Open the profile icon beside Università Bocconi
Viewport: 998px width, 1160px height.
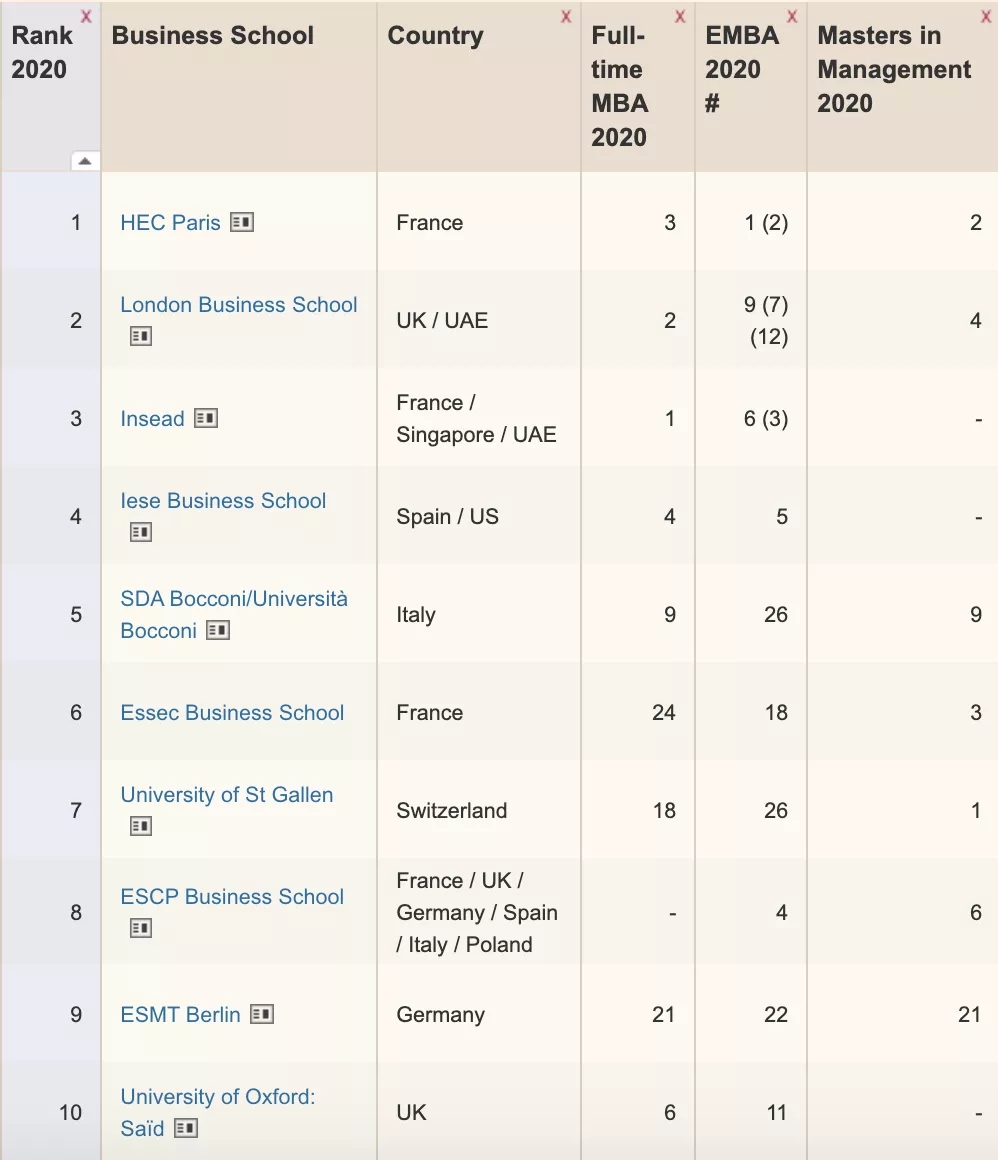[x=218, y=630]
